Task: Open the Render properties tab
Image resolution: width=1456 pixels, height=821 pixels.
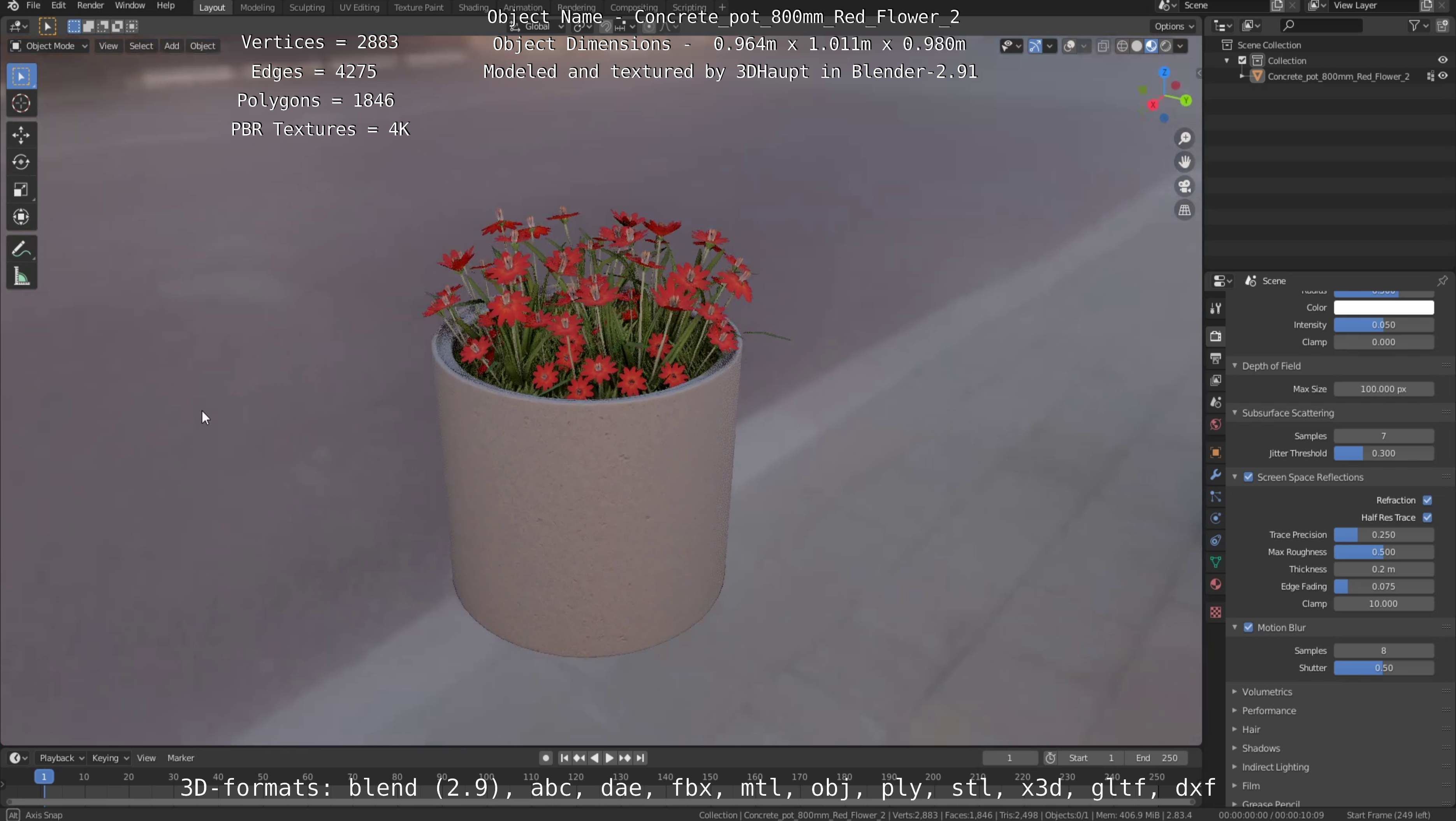Action: (1215, 336)
